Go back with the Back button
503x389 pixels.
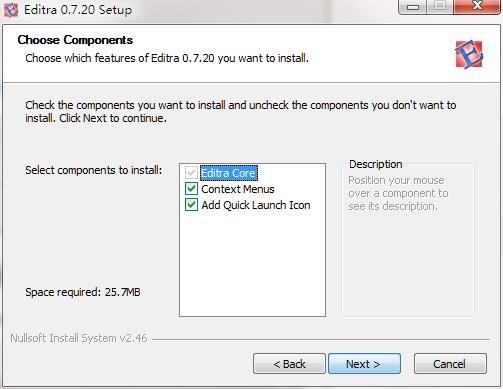click(289, 364)
